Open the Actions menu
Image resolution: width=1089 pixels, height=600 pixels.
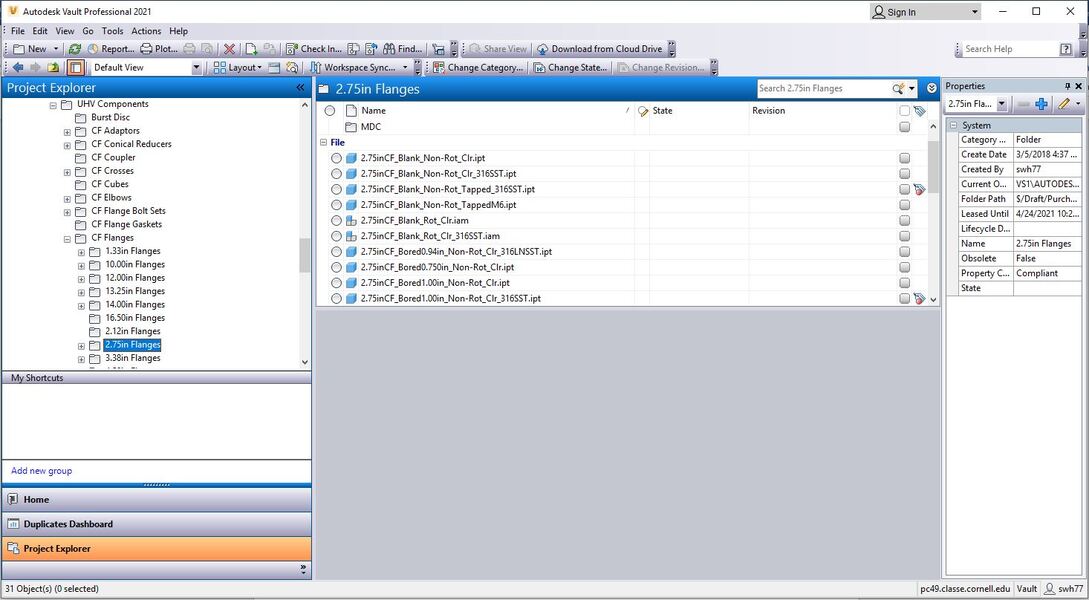(x=146, y=31)
